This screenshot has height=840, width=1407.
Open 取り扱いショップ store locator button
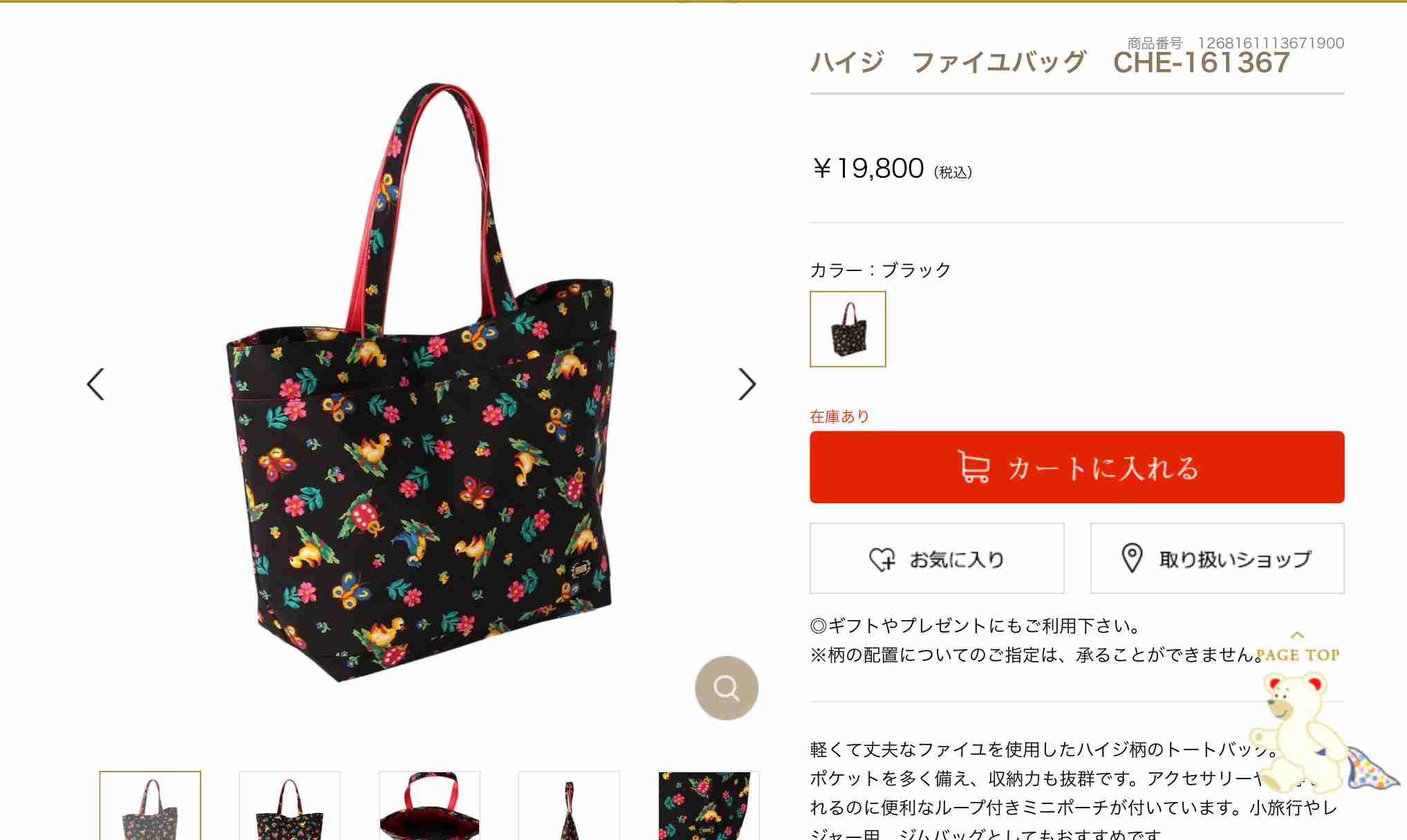pos(1217,559)
